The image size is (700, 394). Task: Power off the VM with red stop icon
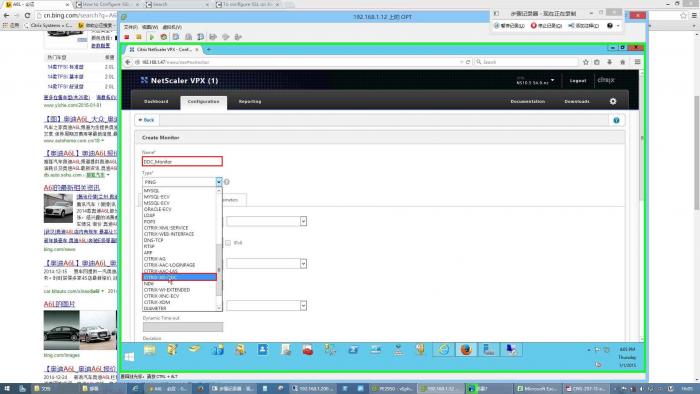[127, 37]
